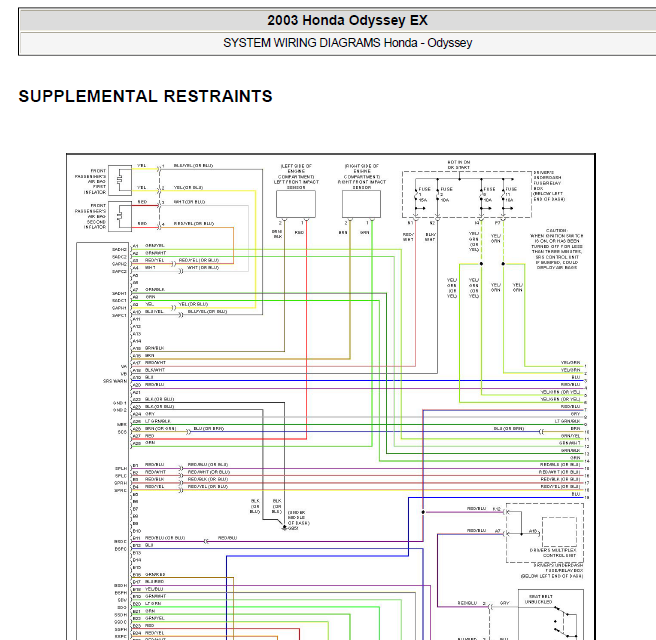Click the "SRS WARN" pin label
This screenshot has height=640, width=656.
point(115,381)
